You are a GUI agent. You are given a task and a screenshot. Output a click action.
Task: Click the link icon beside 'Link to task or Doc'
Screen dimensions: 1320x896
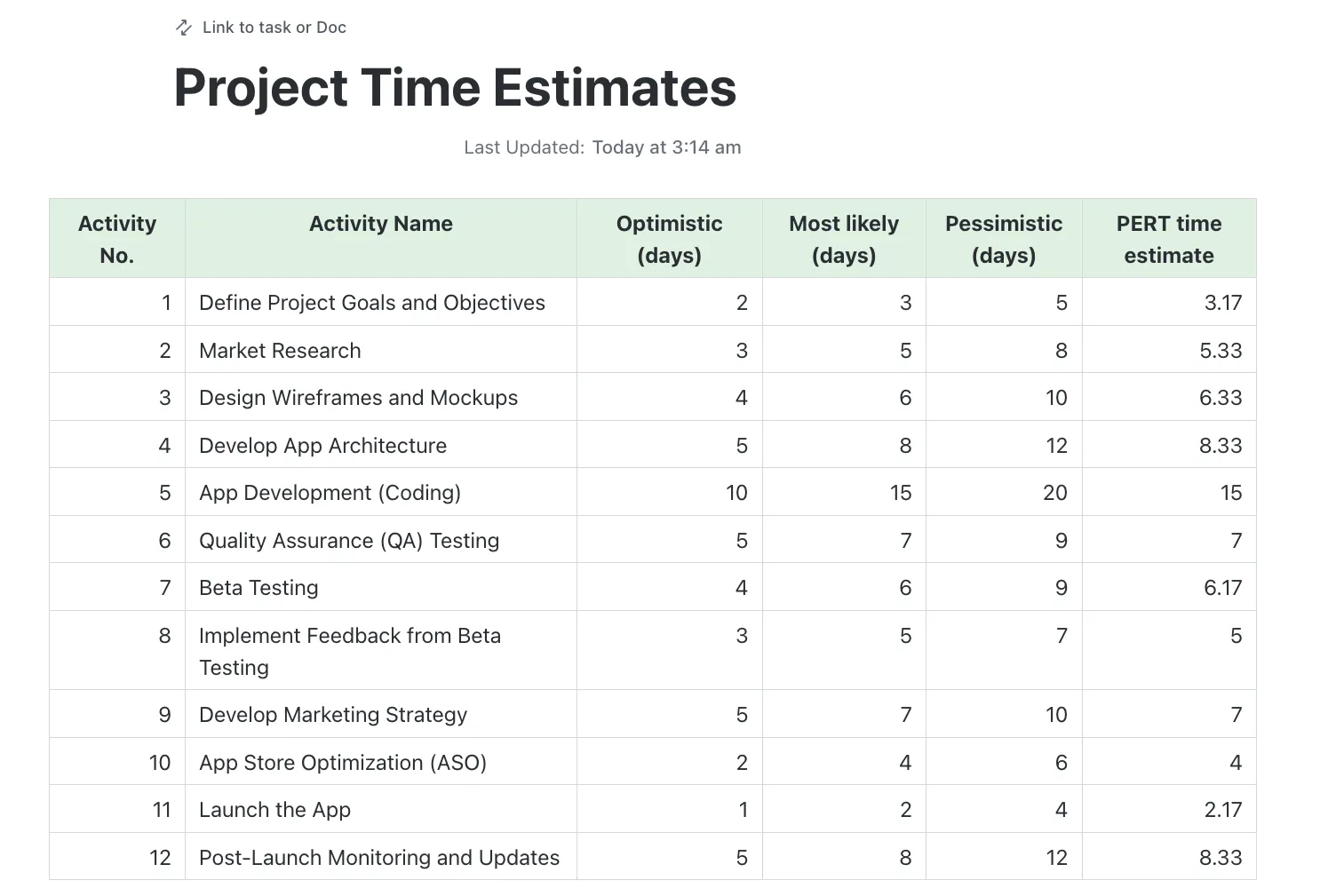click(184, 28)
